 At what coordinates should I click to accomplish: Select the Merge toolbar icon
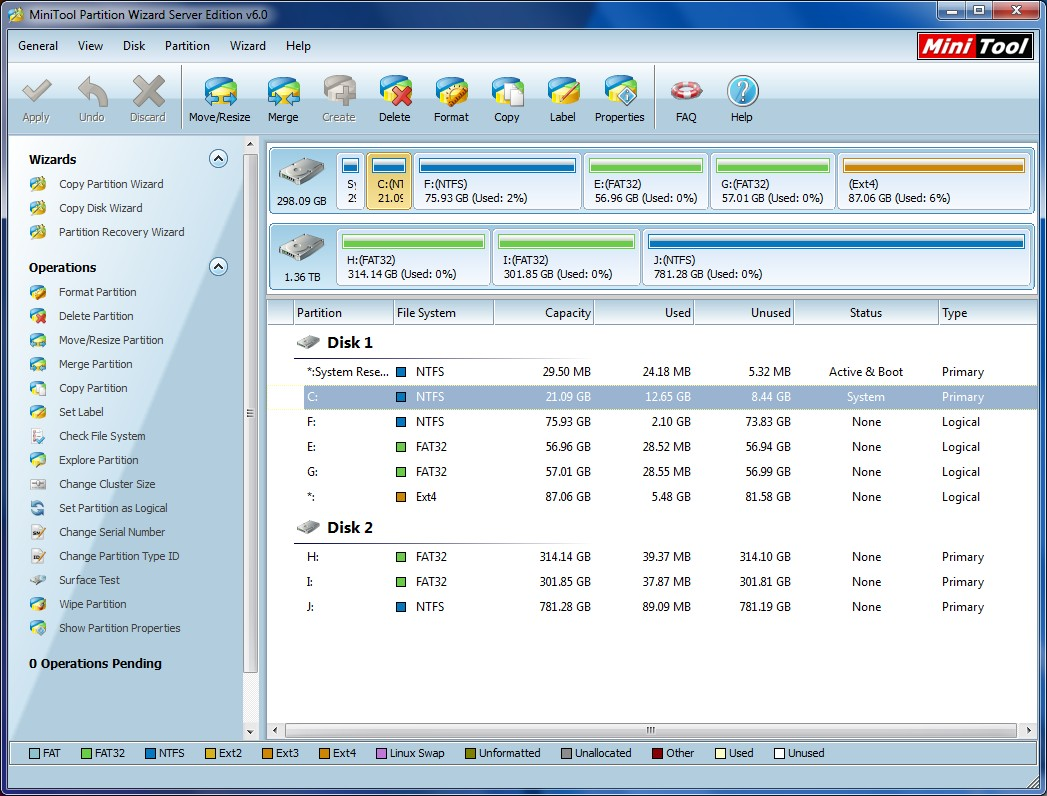[283, 97]
